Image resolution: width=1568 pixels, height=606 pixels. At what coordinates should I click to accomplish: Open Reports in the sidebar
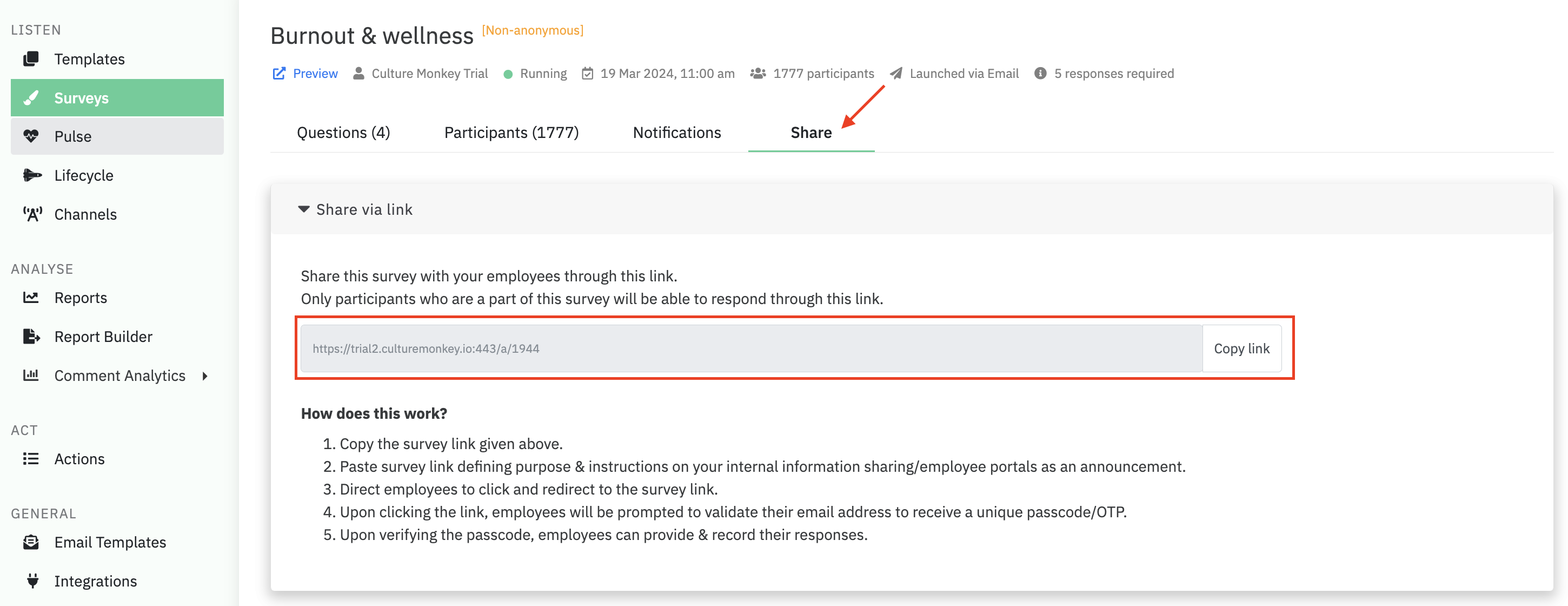(x=117, y=297)
